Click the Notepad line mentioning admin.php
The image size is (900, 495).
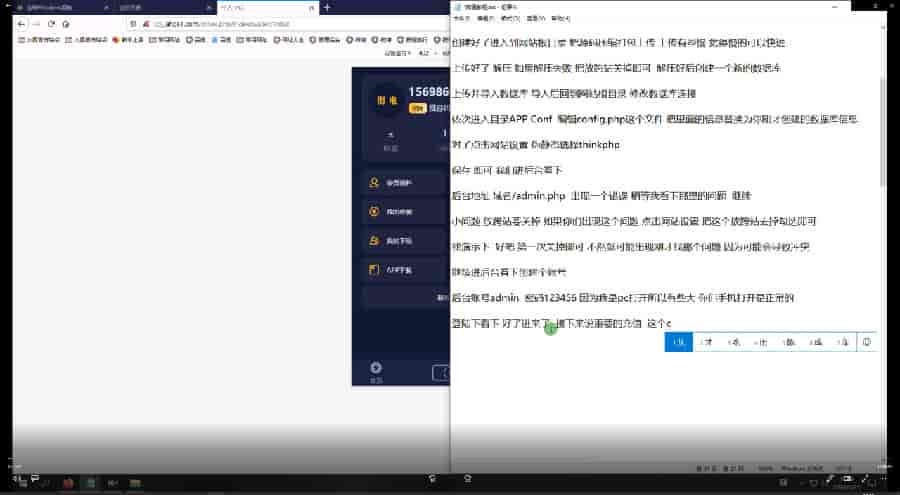(x=602, y=196)
